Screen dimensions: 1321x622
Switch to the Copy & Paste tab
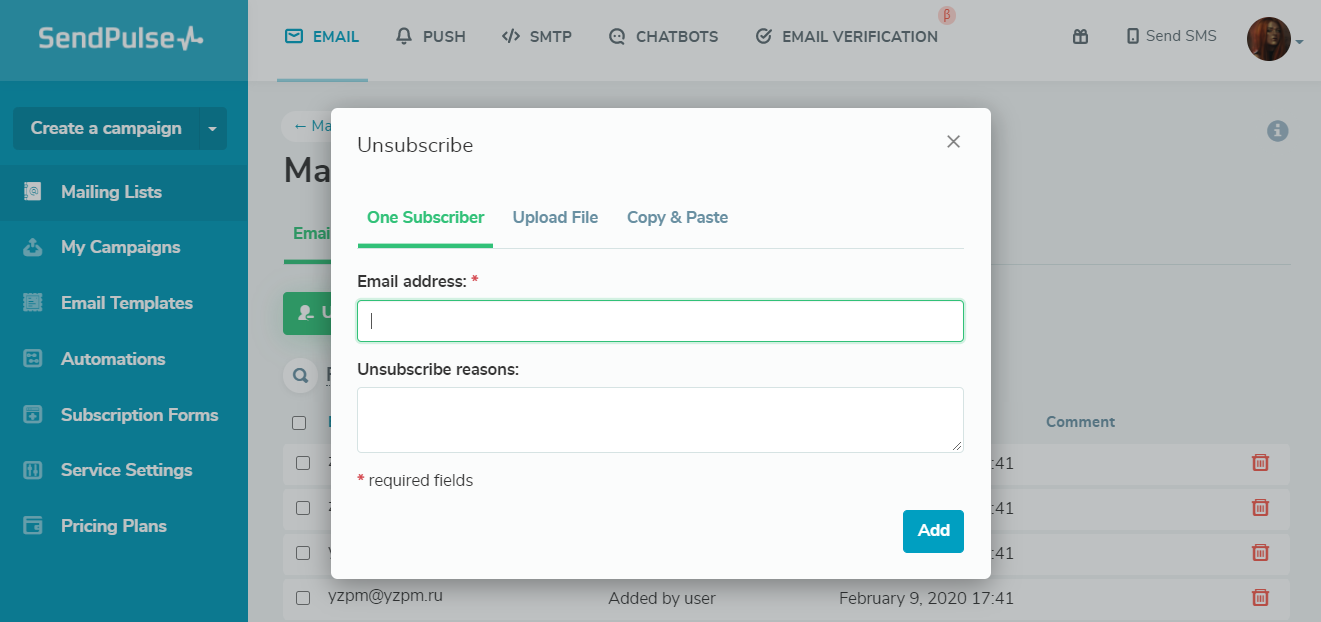[677, 217]
